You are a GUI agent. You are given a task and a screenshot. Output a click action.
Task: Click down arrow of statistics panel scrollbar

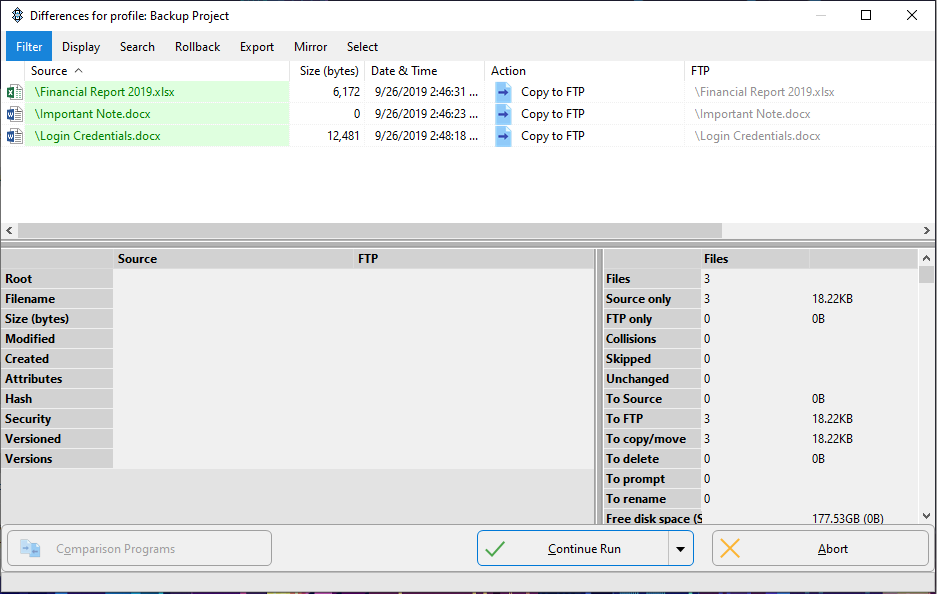[x=926, y=516]
